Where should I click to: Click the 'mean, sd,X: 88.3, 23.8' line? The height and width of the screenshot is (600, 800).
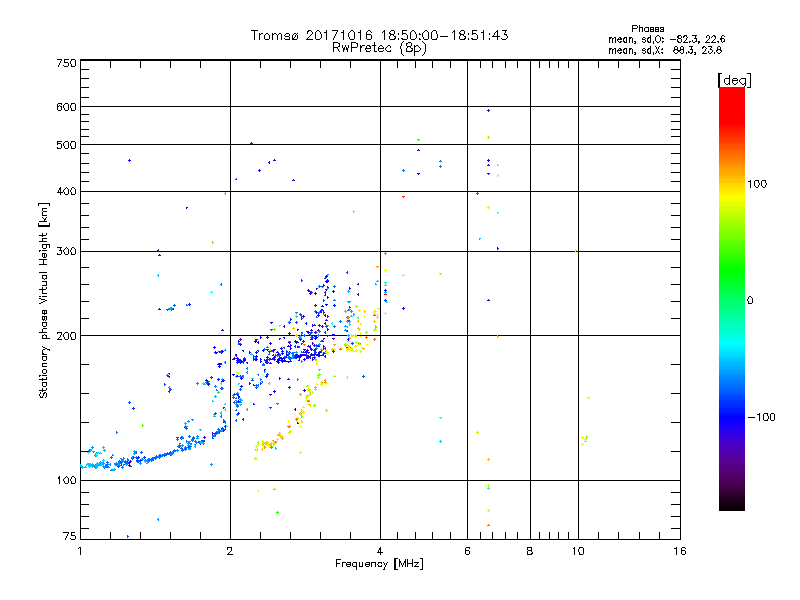click(665, 50)
